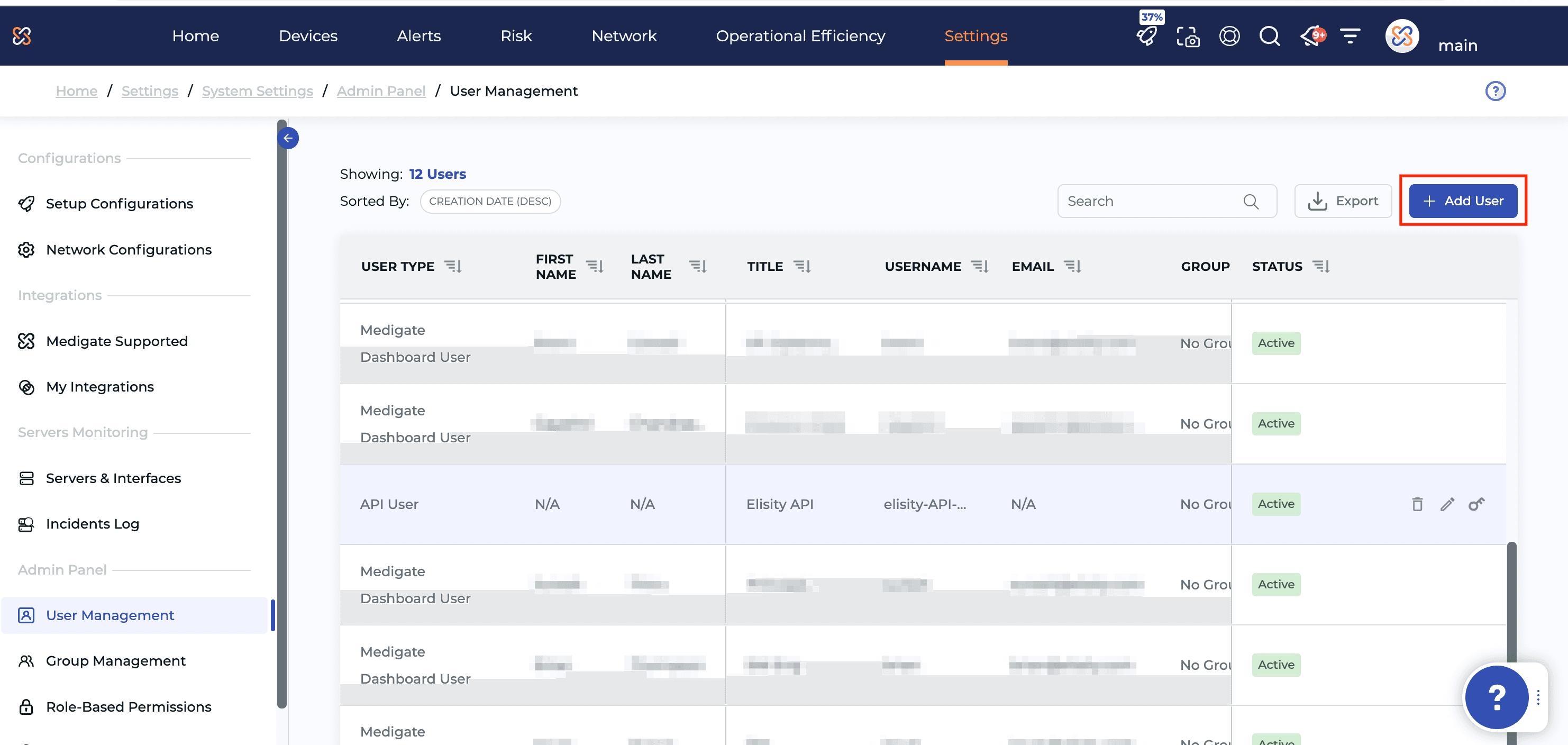
Task: Click the "elisity-API-..." username cell
Action: (925, 505)
